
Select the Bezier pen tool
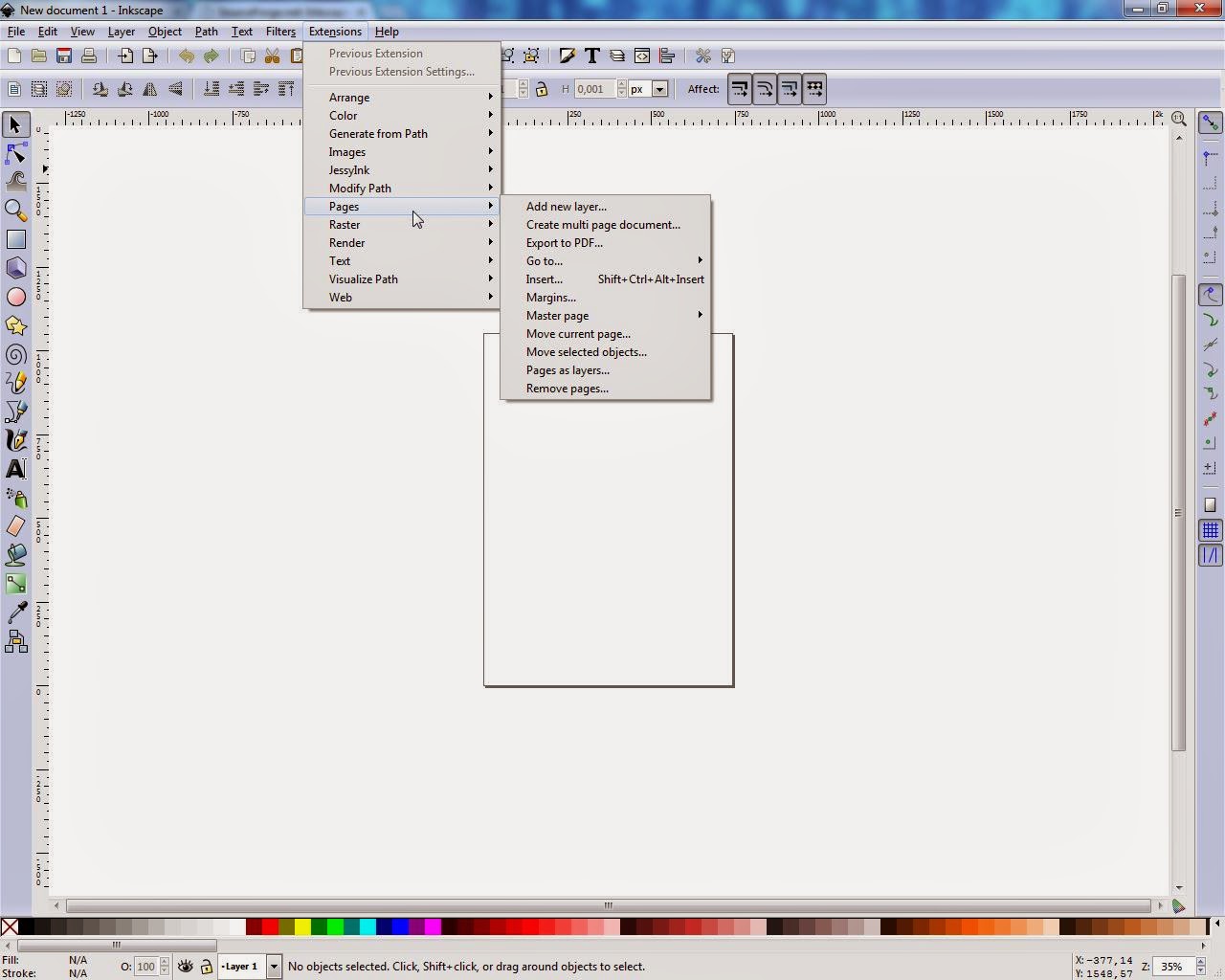click(x=16, y=412)
